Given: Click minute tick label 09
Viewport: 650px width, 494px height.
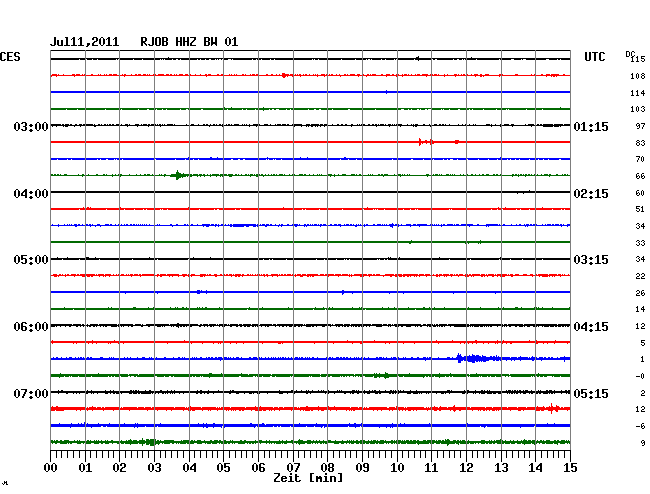Looking at the screenshot, I should click(362, 468).
